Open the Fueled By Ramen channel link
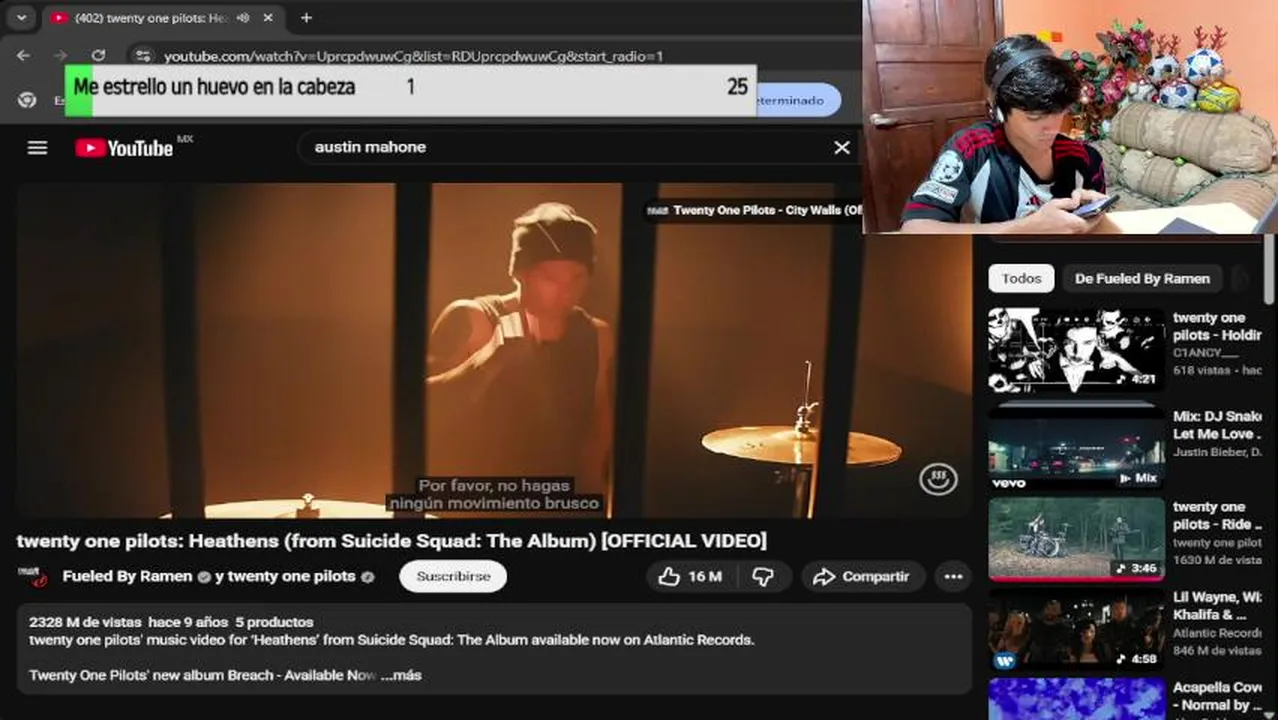 (128, 576)
